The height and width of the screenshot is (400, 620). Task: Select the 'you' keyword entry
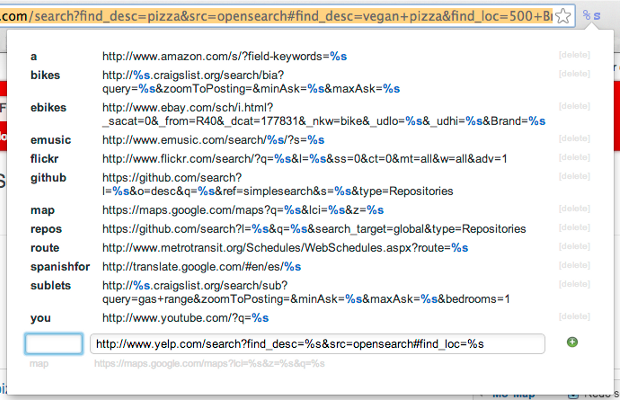point(40,319)
